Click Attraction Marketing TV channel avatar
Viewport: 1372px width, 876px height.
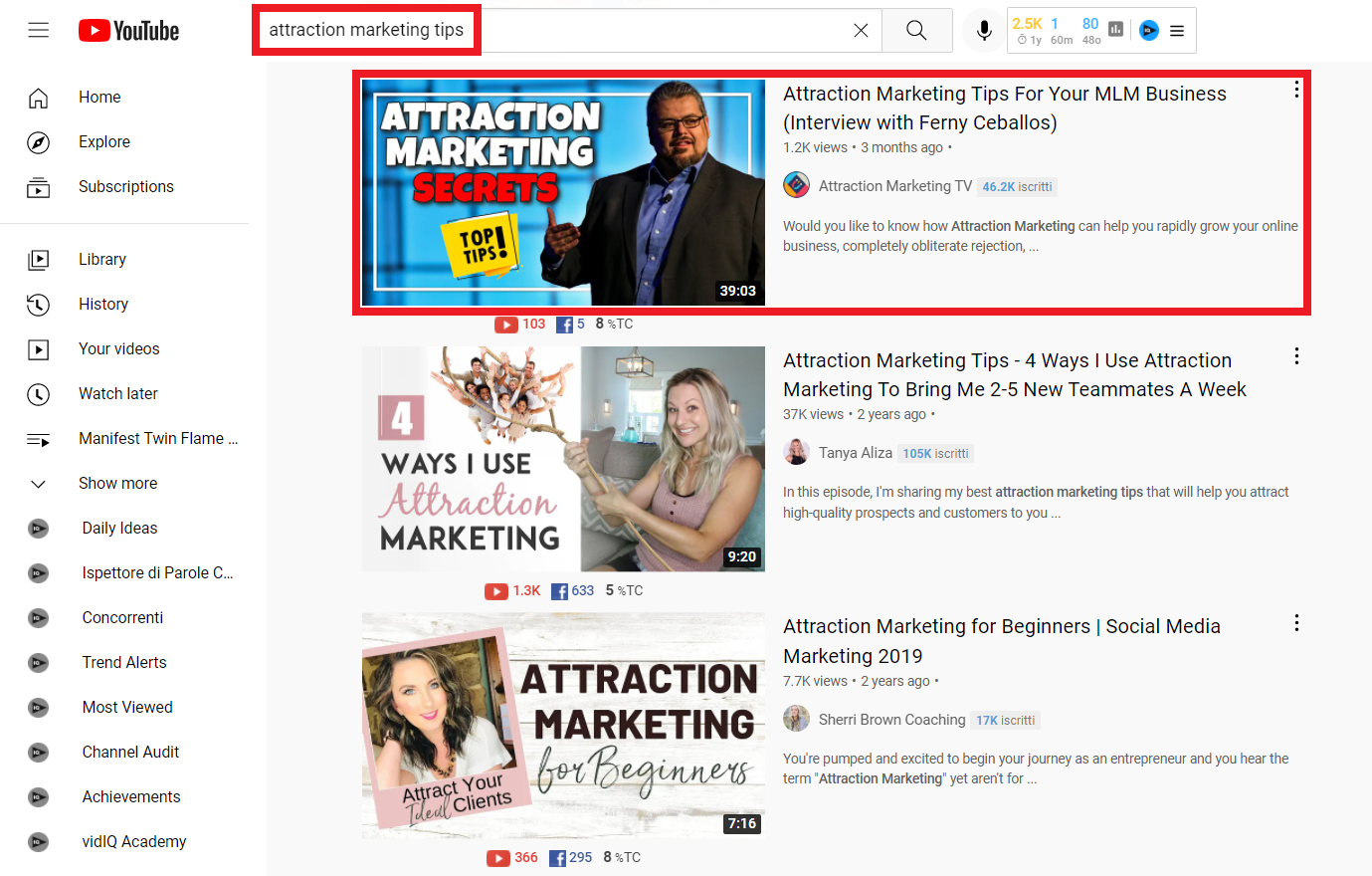point(796,185)
